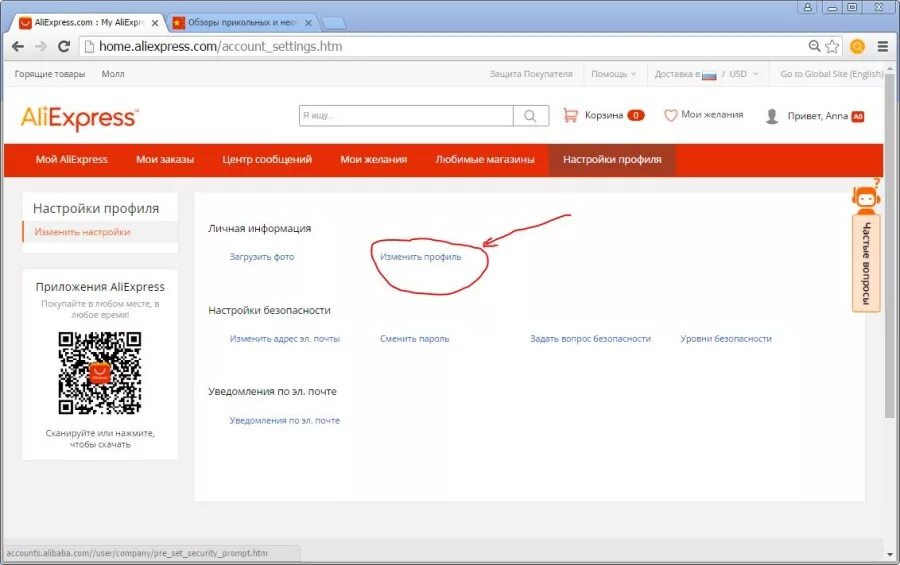The height and width of the screenshot is (565, 900).
Task: Go to Global Site (English)
Action: (832, 74)
